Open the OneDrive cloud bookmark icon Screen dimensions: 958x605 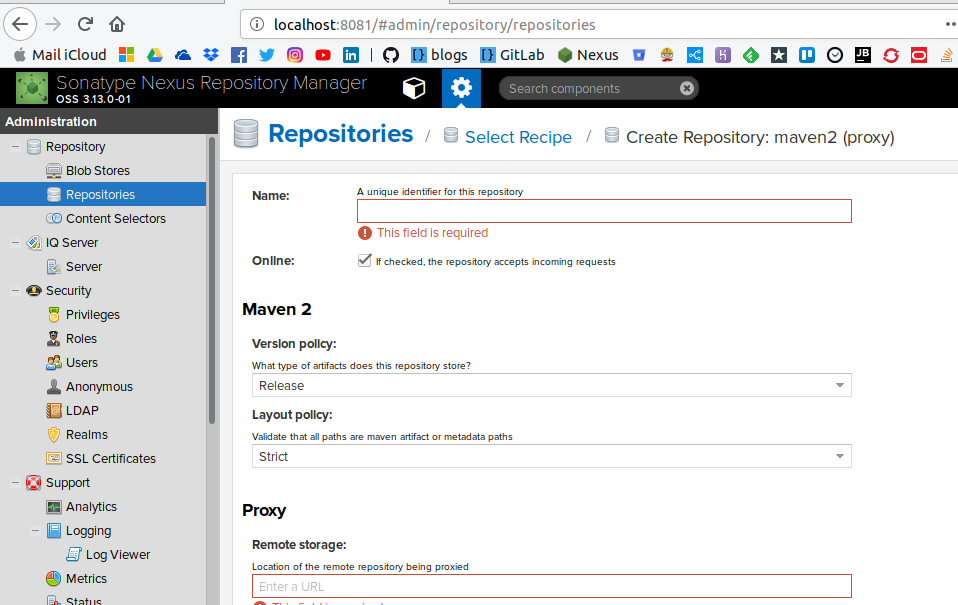[x=183, y=55]
